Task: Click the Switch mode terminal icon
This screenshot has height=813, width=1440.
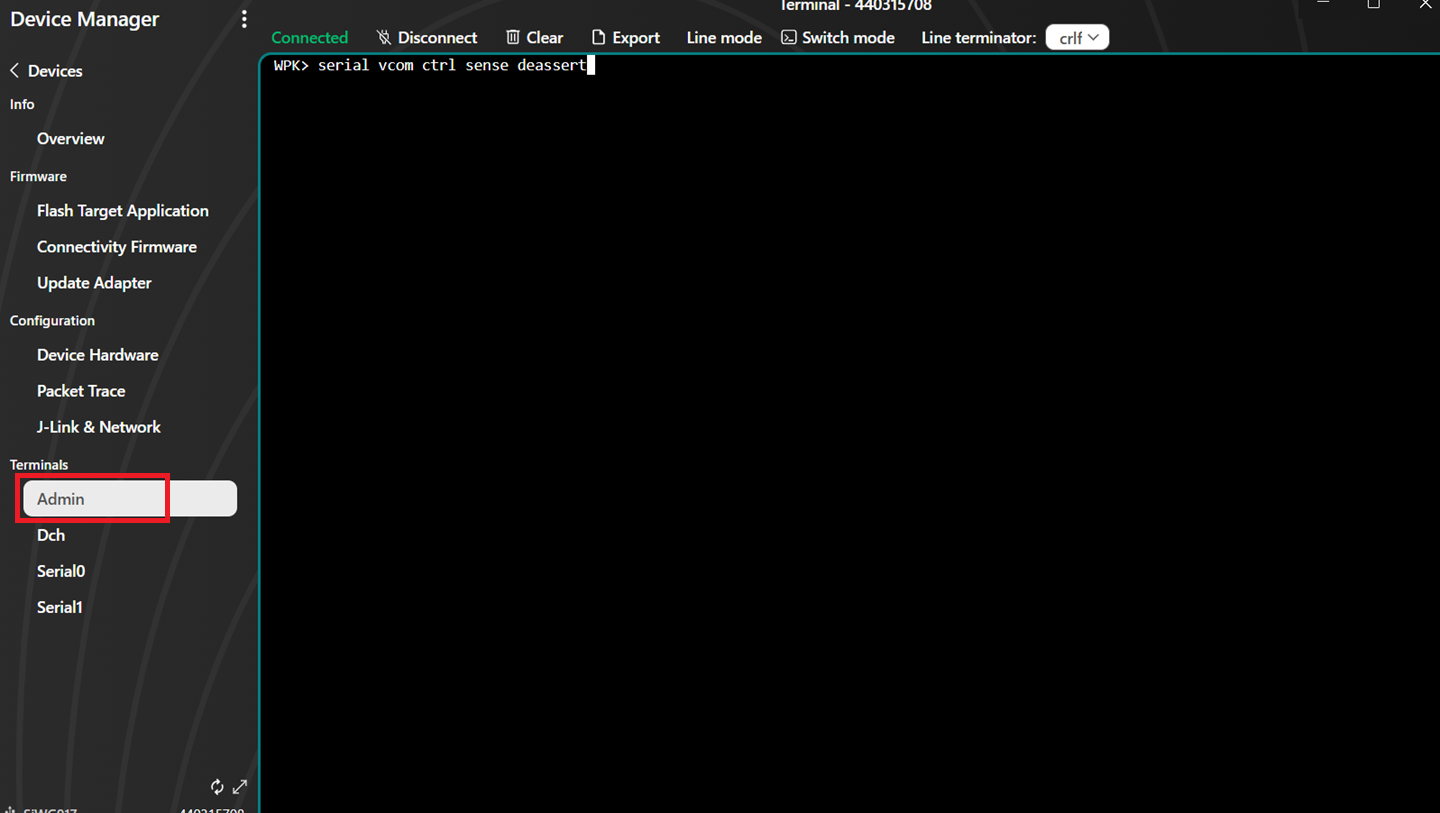Action: click(x=789, y=38)
